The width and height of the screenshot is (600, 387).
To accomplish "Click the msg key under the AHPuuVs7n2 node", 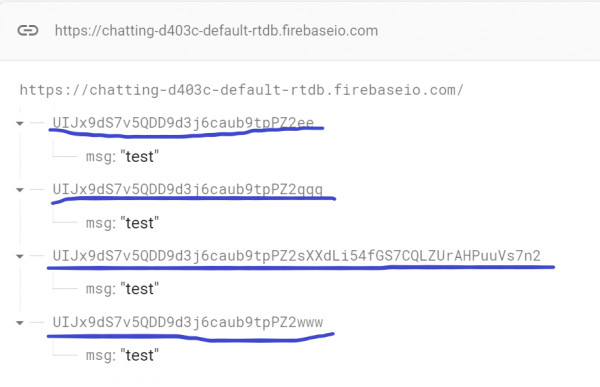I will [101, 289].
